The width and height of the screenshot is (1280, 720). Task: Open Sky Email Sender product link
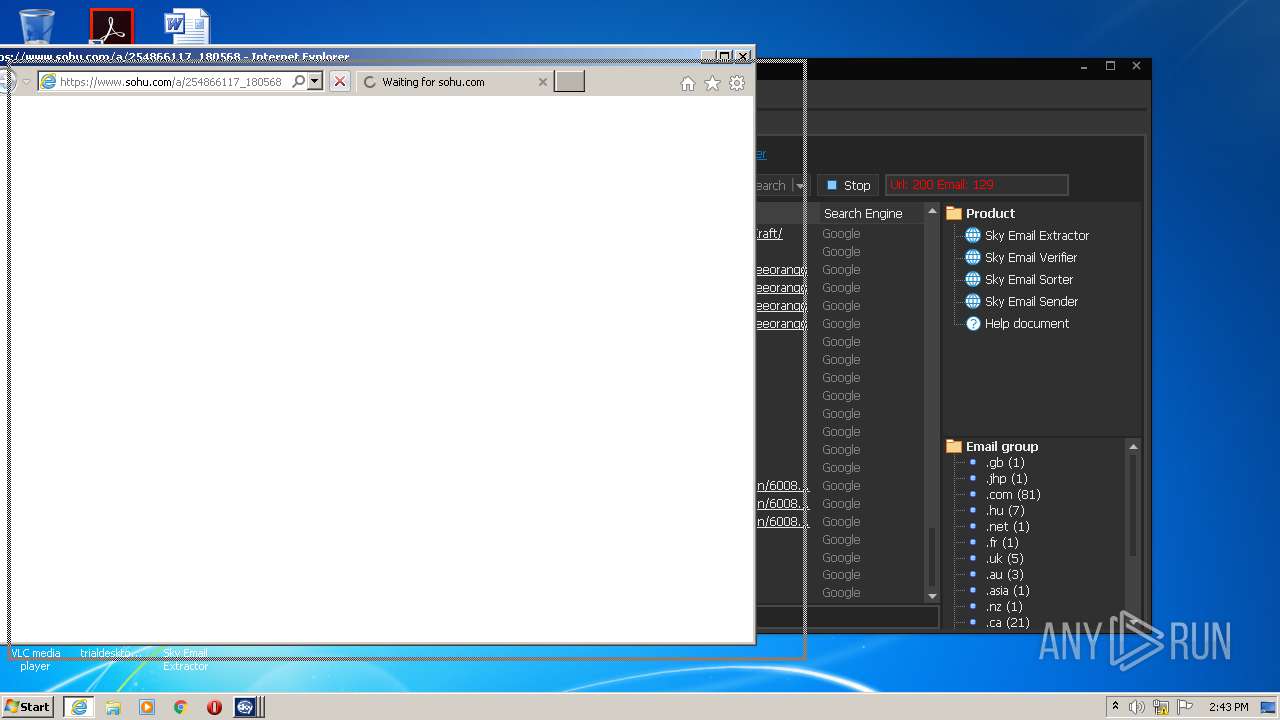click(1031, 301)
